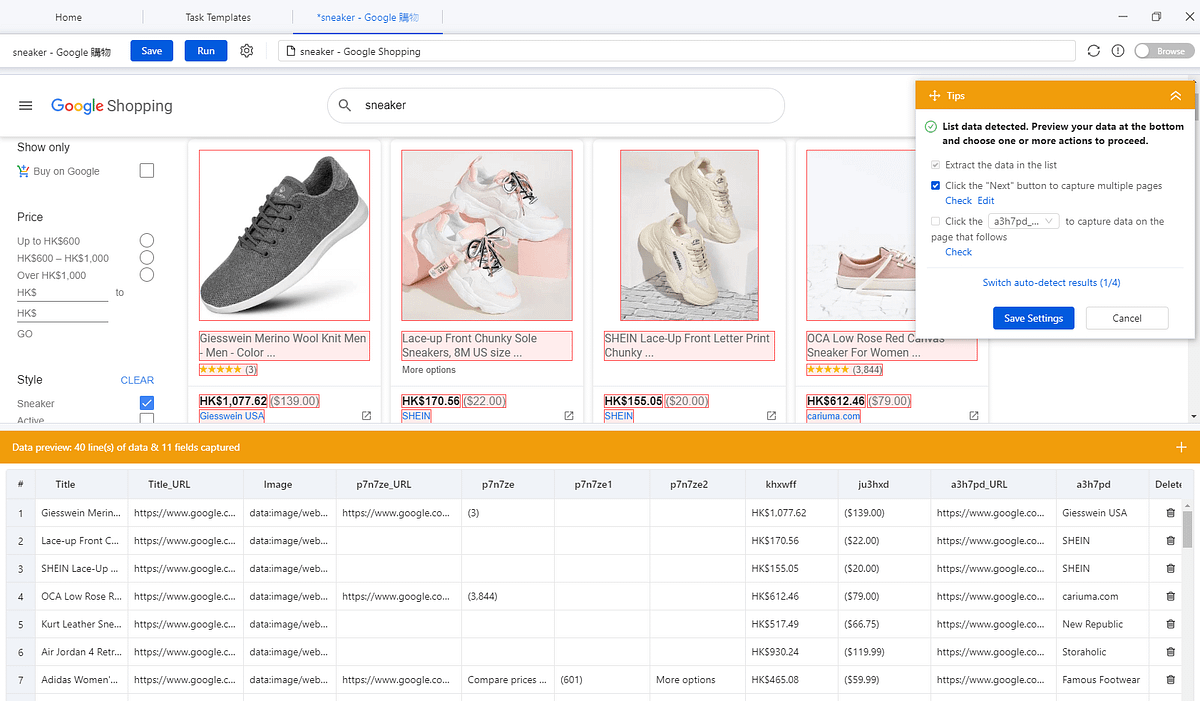The width and height of the screenshot is (1200, 701).
Task: Select price Up to HK$600
Action: [147, 240]
